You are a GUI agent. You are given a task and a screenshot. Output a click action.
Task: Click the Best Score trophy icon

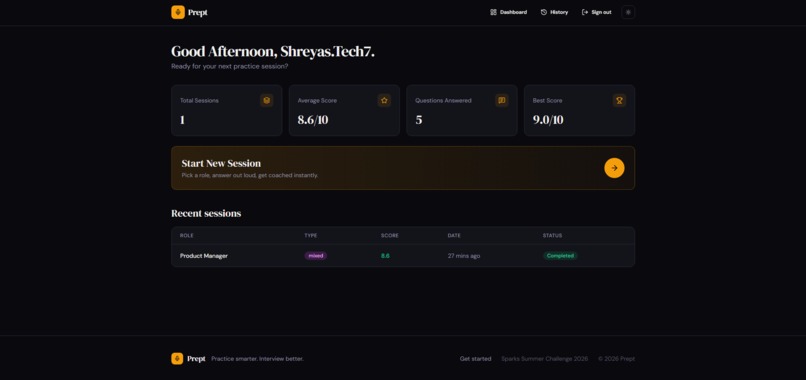619,100
